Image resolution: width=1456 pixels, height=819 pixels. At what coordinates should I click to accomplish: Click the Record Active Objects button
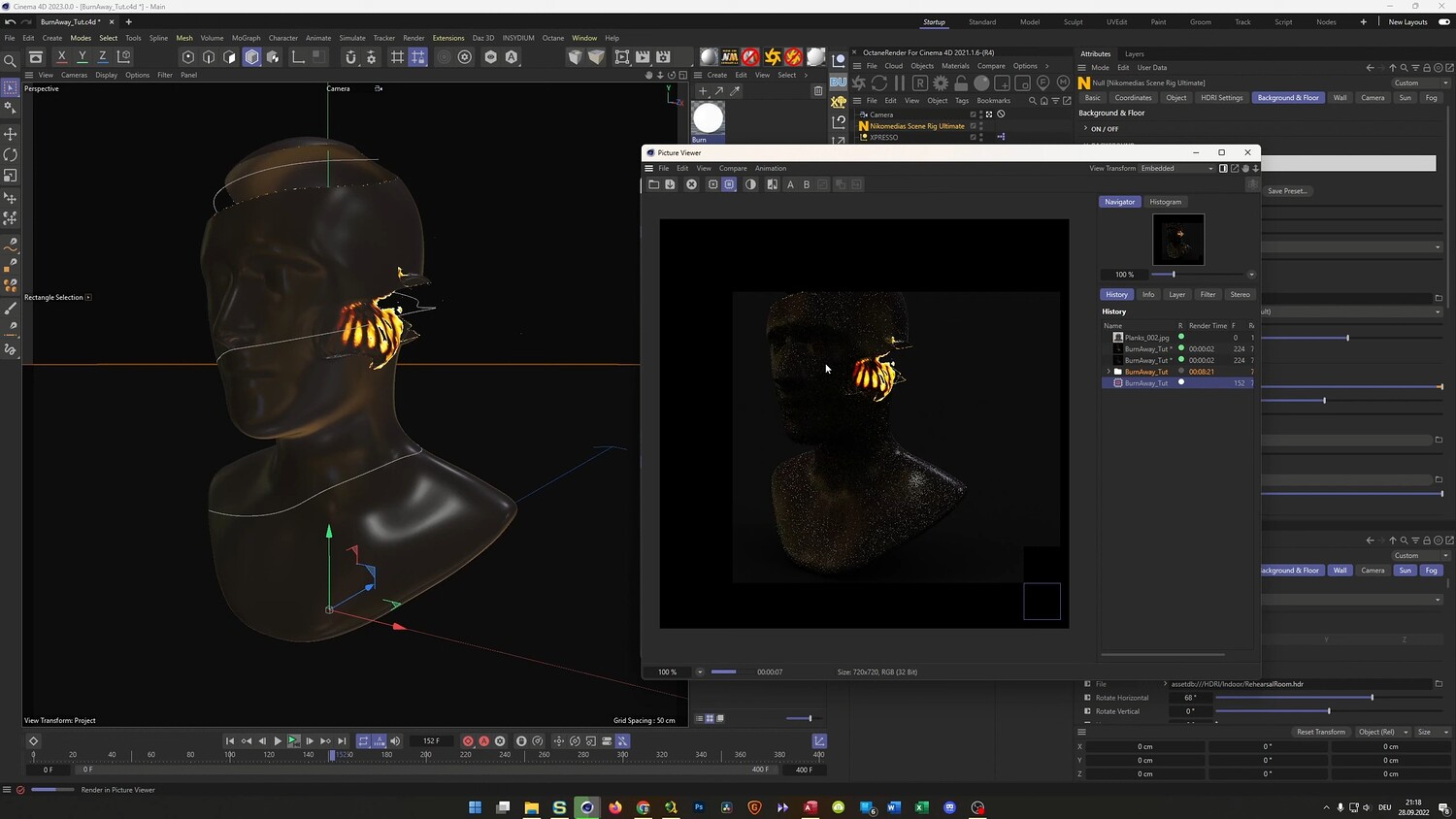tap(468, 741)
